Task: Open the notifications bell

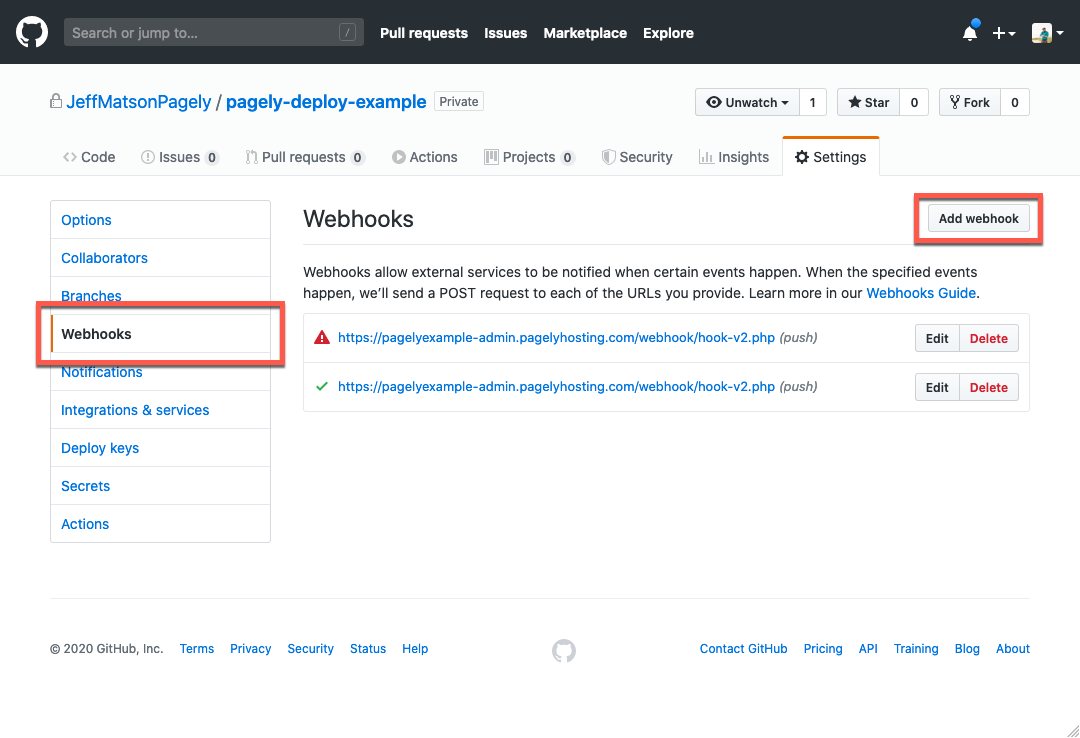Action: tap(970, 32)
